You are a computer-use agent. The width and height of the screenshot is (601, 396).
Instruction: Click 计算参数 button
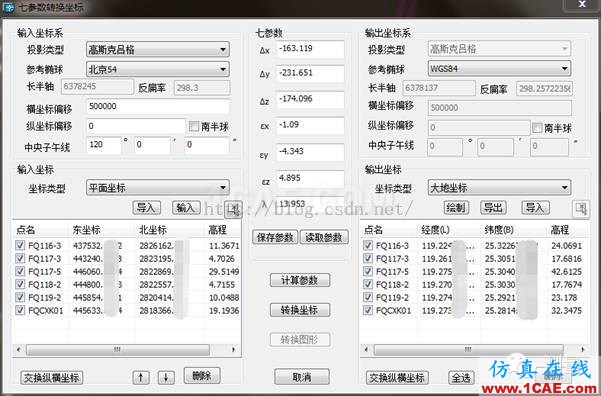coord(300,280)
